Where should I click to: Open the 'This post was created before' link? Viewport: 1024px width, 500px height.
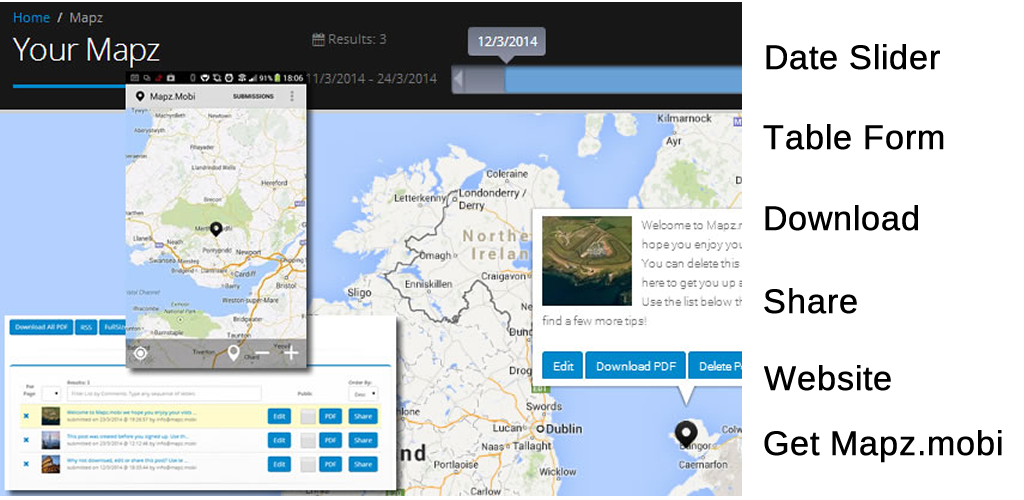pos(128,437)
